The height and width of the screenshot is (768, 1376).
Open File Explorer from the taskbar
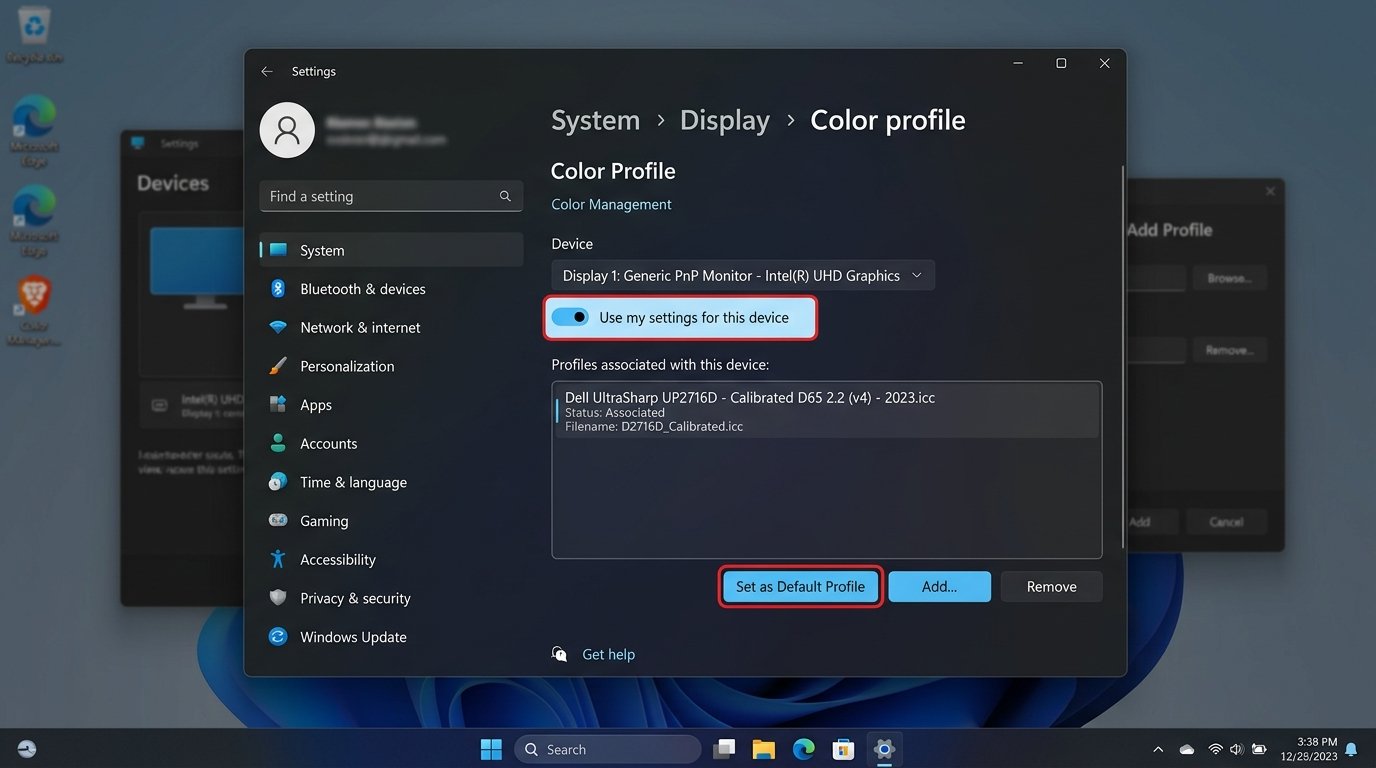(764, 749)
